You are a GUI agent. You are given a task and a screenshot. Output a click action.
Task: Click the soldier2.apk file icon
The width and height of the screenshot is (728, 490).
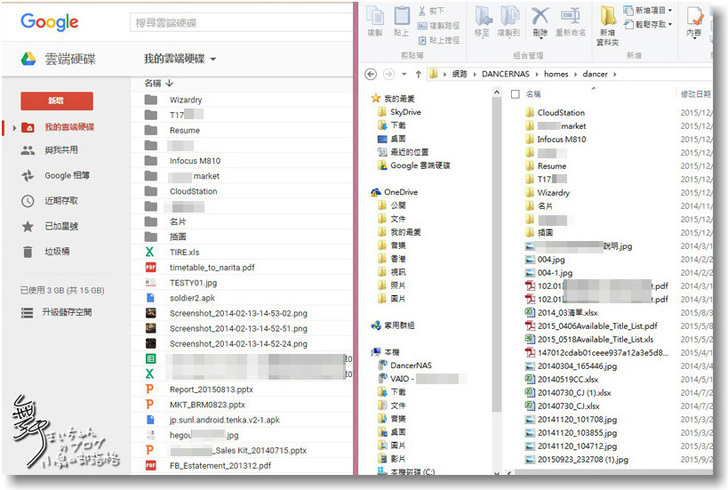pyautogui.click(x=150, y=298)
